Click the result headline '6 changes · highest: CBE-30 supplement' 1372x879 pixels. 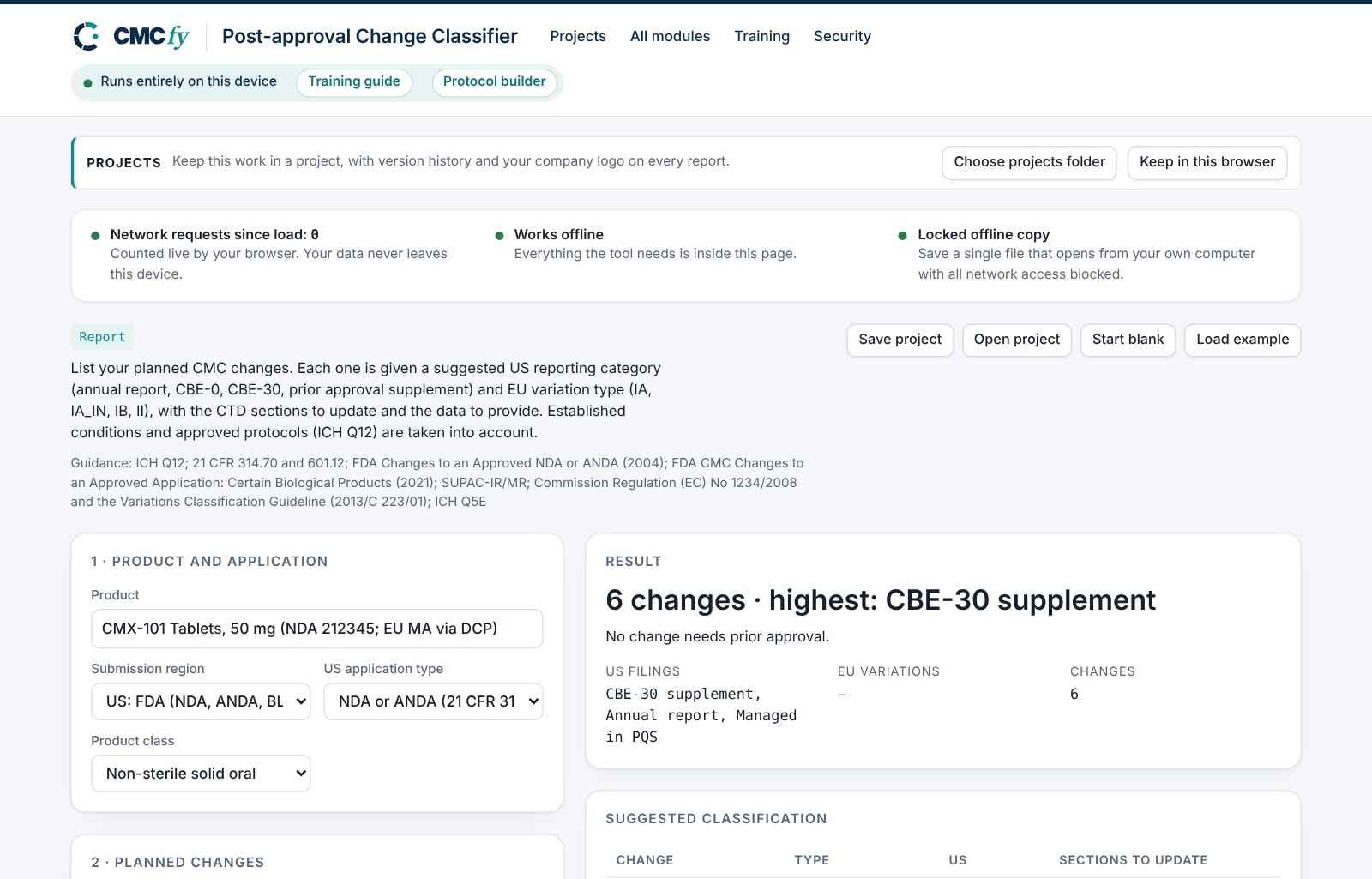[881, 600]
